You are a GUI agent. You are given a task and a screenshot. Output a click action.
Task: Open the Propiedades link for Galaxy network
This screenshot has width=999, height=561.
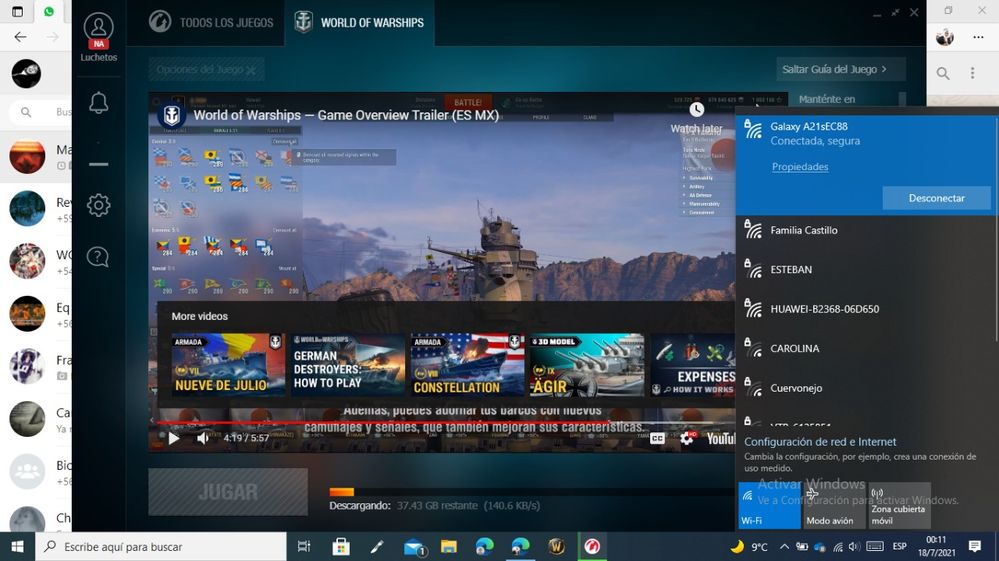click(799, 167)
